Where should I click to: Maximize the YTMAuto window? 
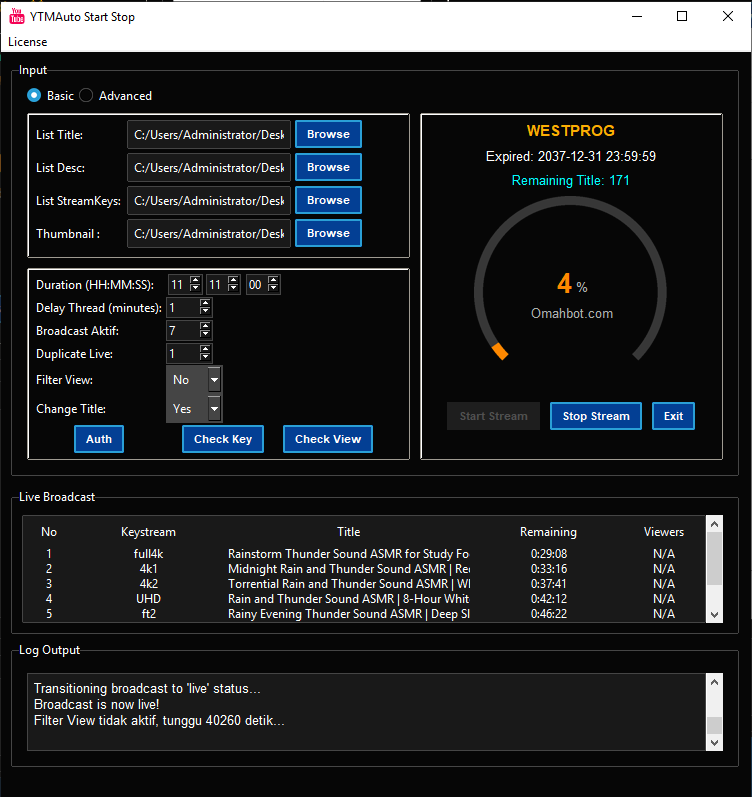[682, 16]
